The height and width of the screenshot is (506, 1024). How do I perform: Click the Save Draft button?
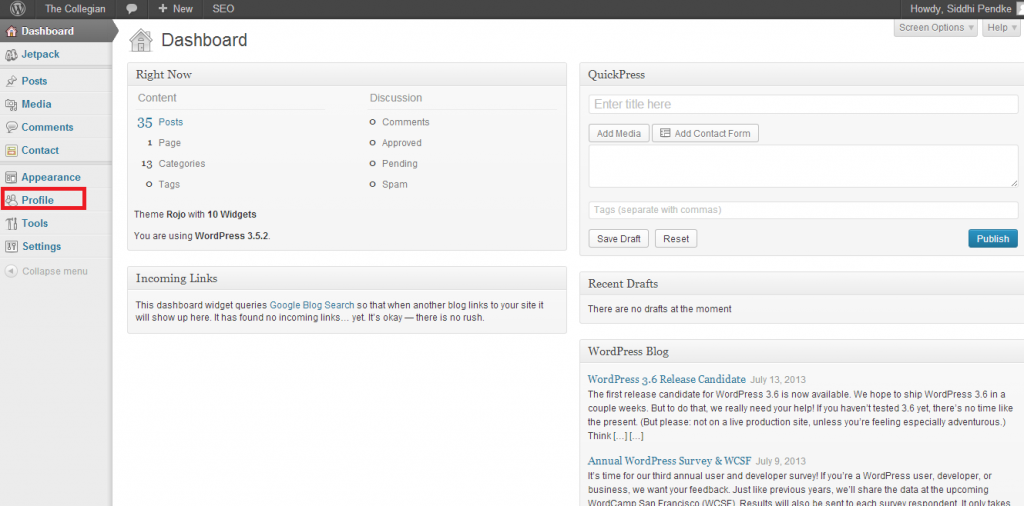(618, 239)
